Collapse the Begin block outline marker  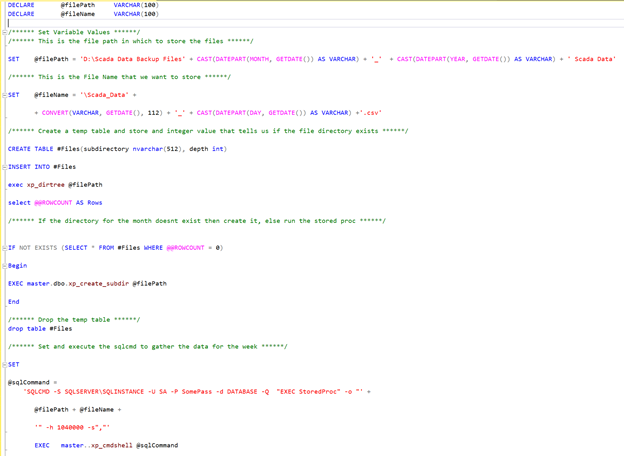pyautogui.click(x=4, y=266)
